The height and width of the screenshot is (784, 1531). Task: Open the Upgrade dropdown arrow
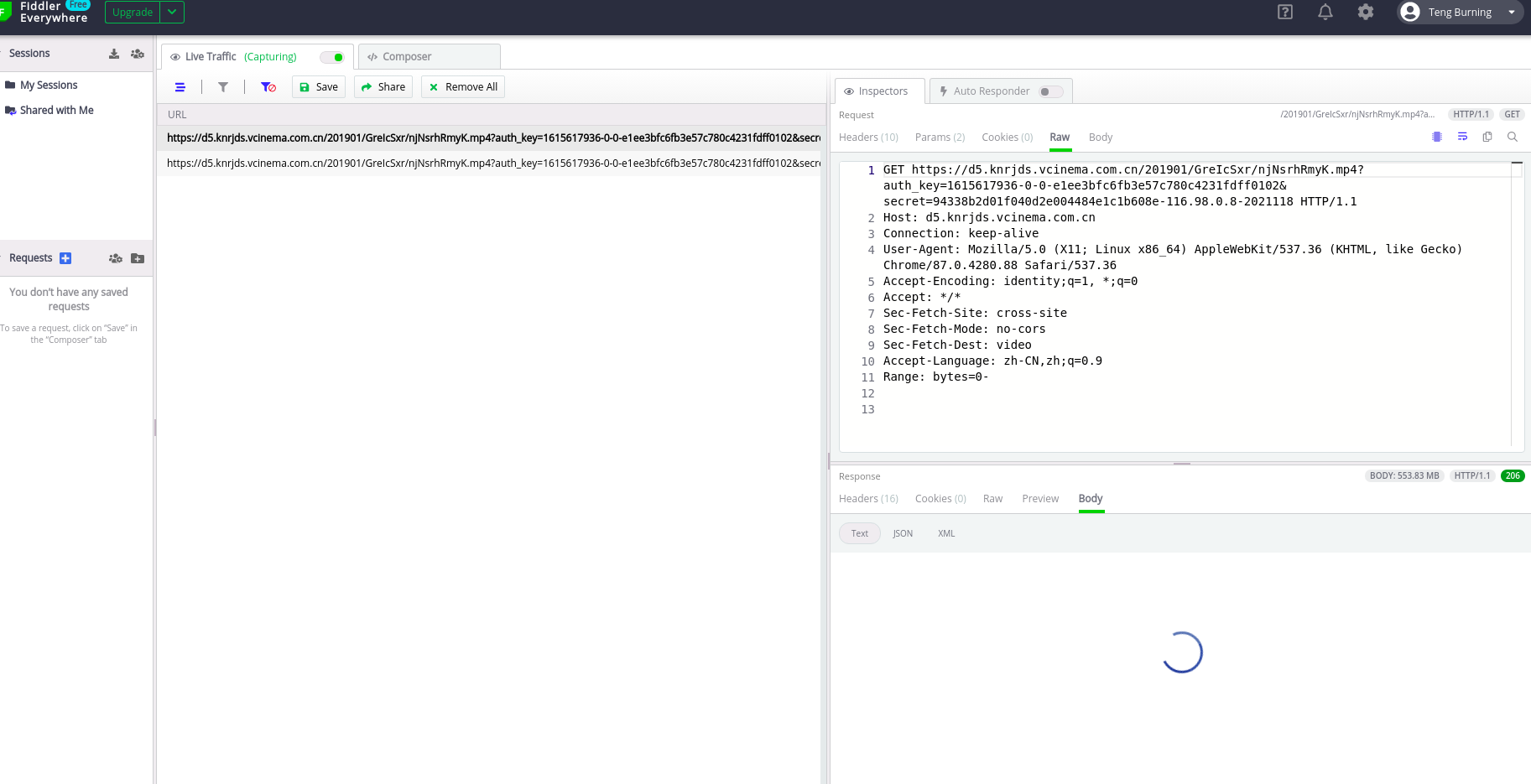pyautogui.click(x=172, y=12)
